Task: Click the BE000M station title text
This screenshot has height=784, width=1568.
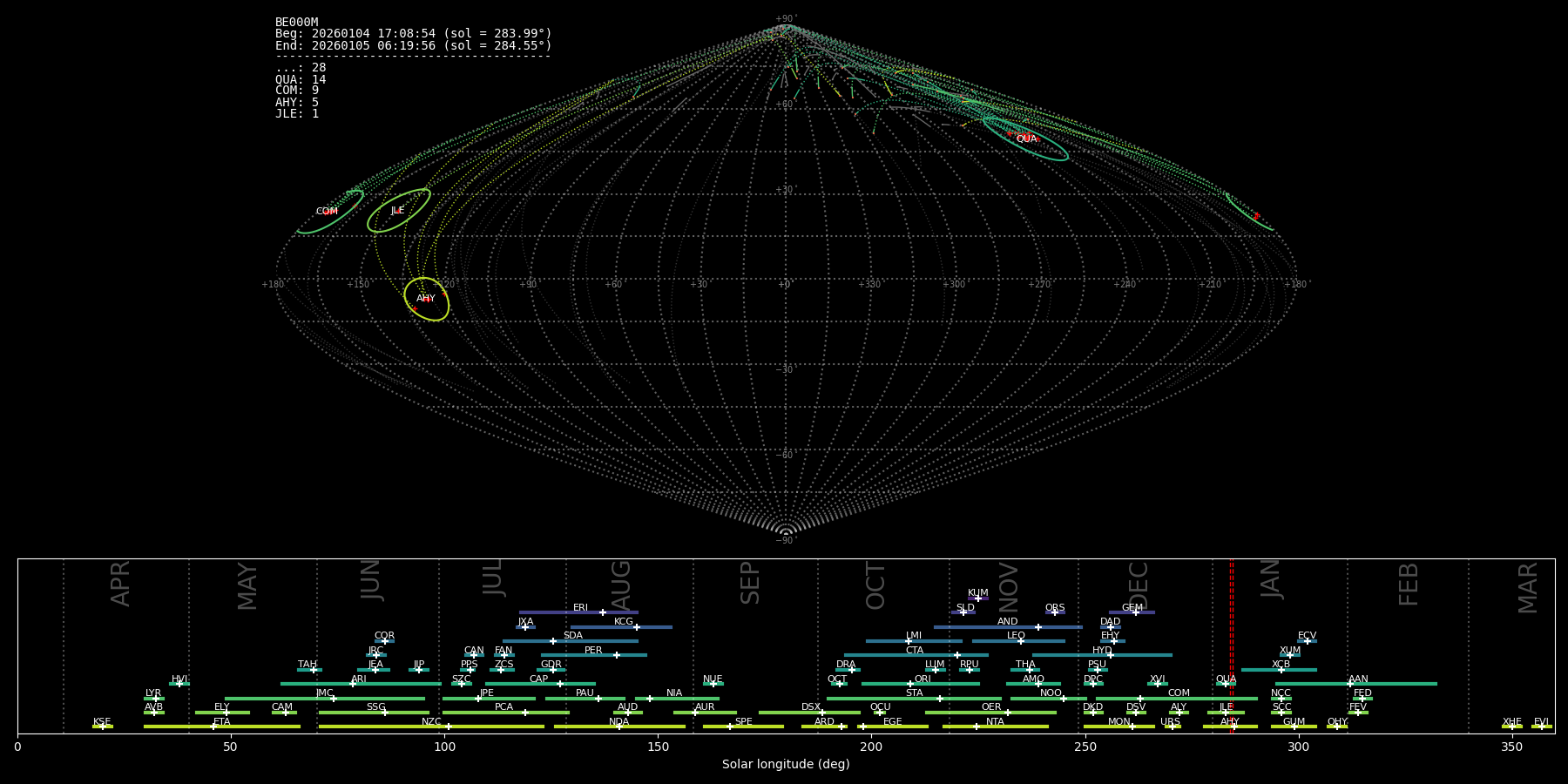Action: tap(296, 23)
